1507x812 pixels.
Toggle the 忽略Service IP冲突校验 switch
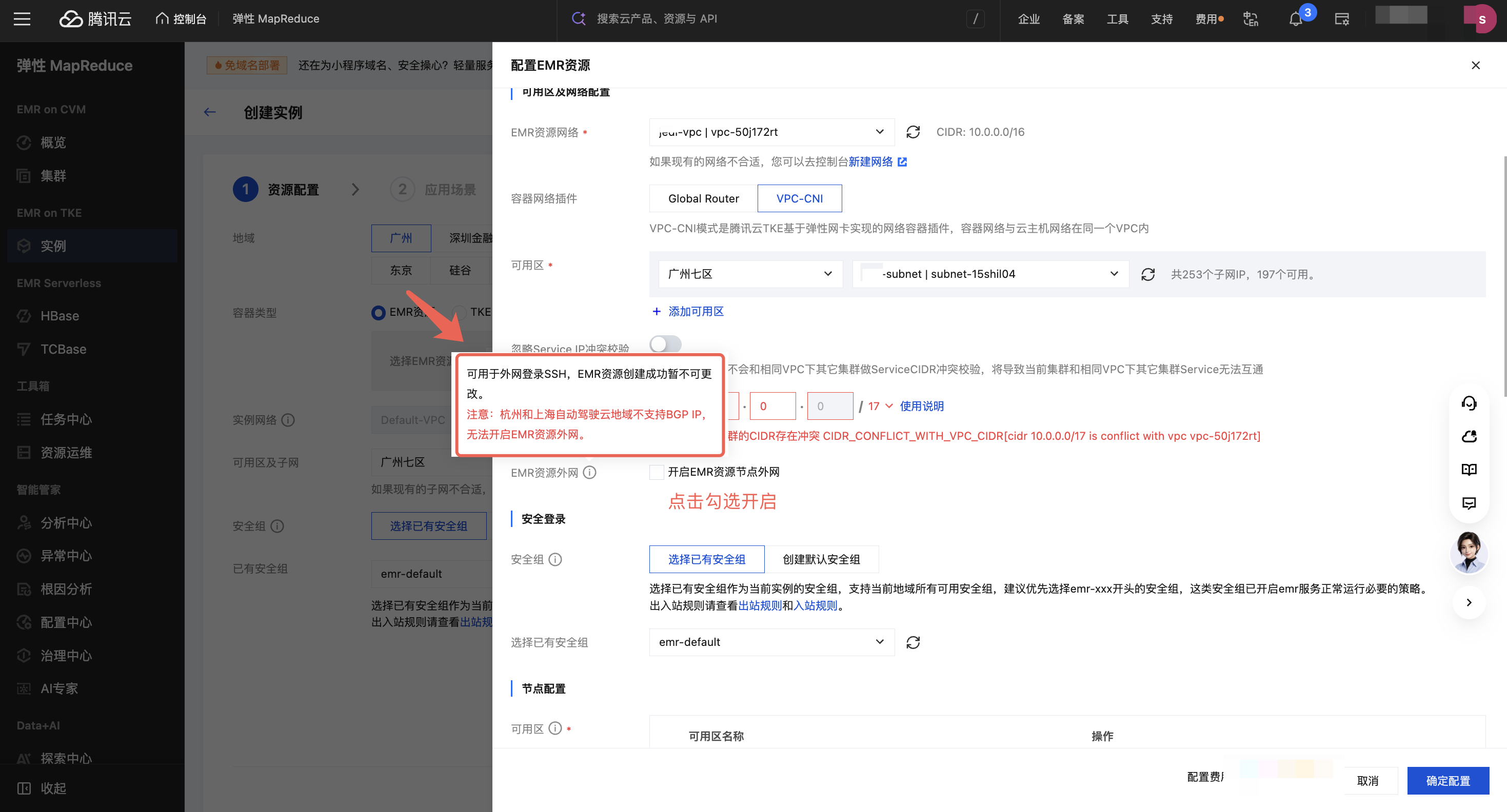click(x=665, y=344)
